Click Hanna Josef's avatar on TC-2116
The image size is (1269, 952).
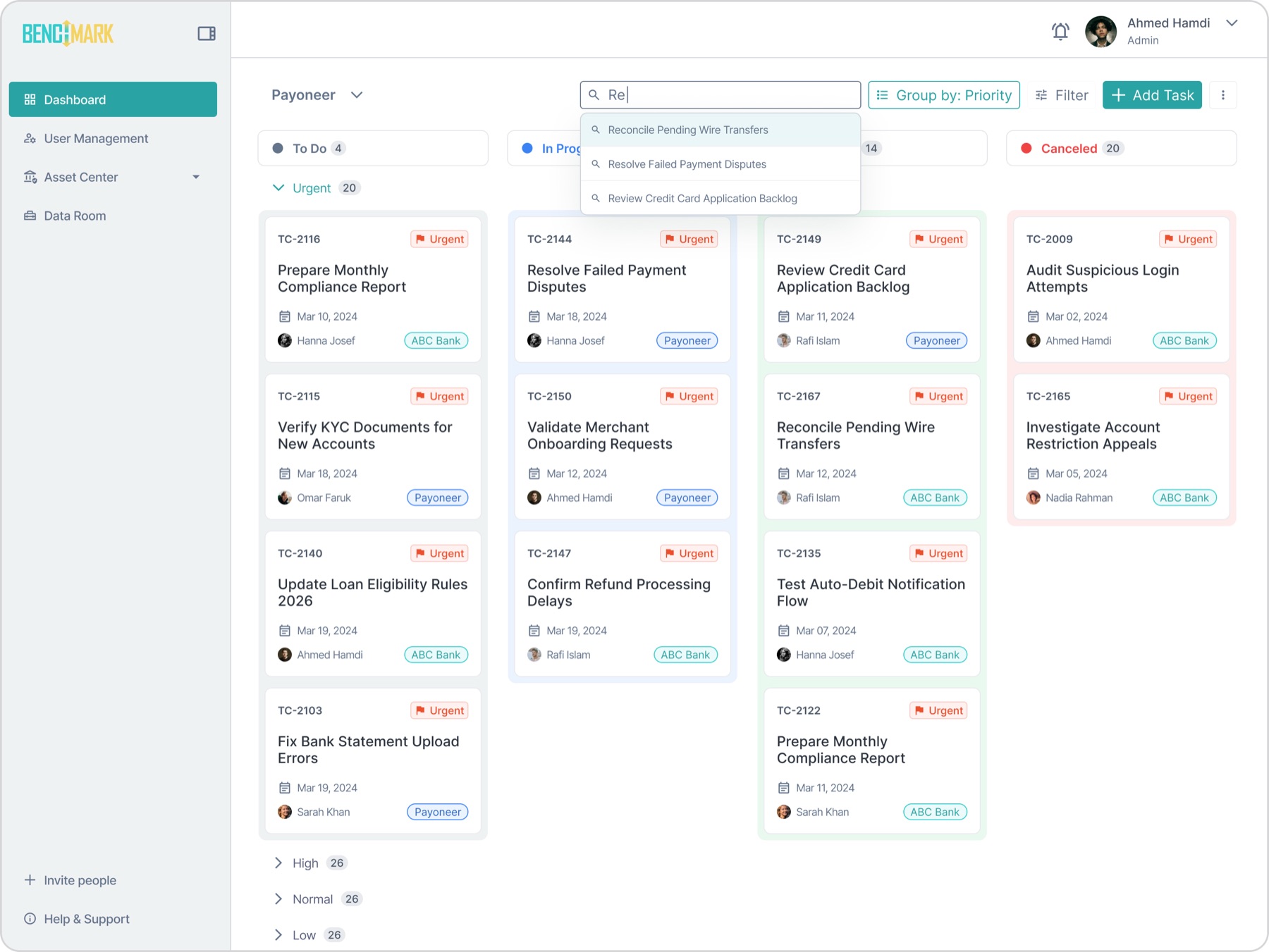coord(285,340)
